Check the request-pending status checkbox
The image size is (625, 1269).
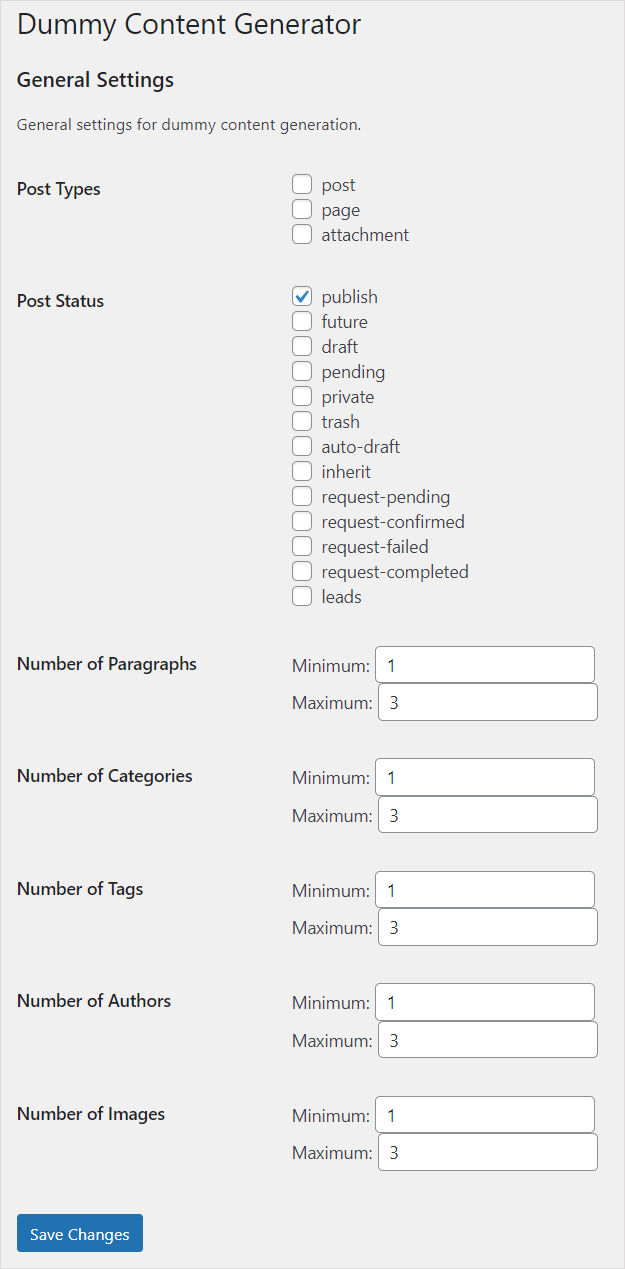pyautogui.click(x=302, y=496)
